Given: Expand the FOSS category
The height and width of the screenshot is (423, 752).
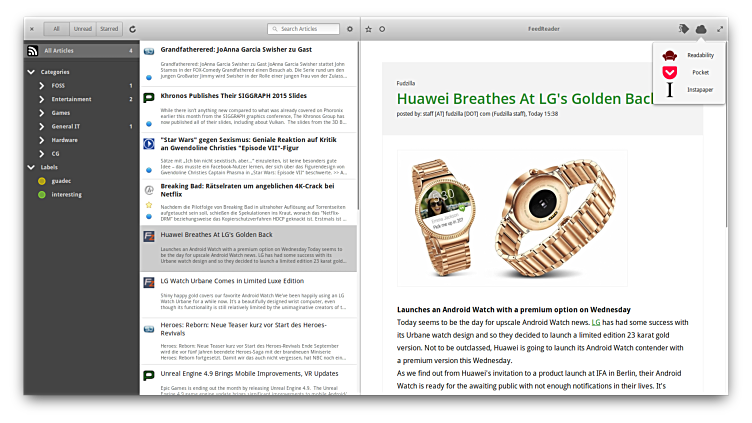Looking at the screenshot, I should pos(42,85).
